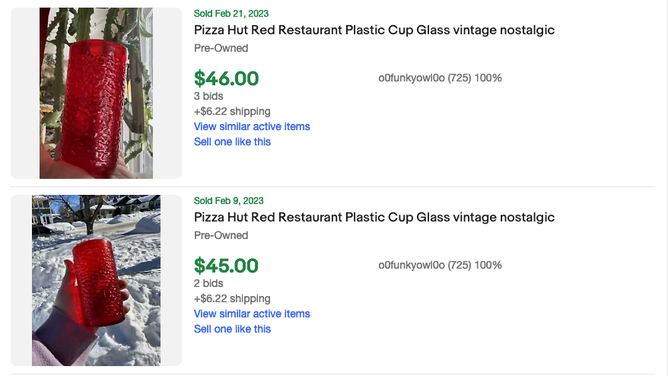
Task: Open the Feb 9 Pizza Hut cup listing title
Action: tap(374, 218)
